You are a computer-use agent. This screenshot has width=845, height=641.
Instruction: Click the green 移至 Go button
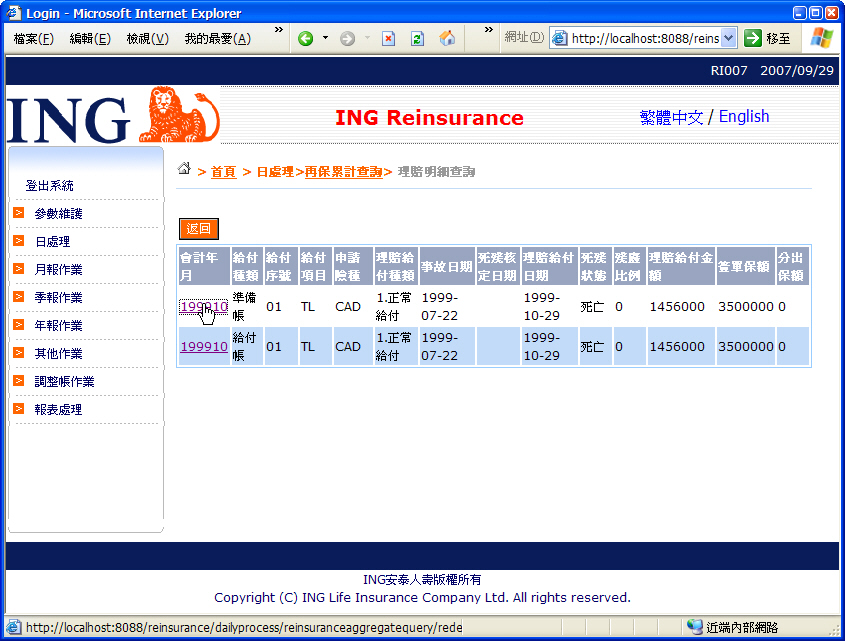tap(767, 38)
